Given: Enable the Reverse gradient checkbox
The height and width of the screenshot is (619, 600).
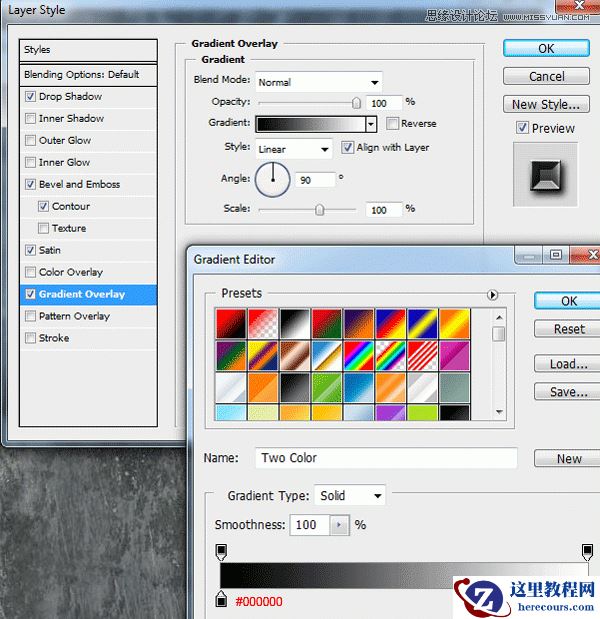Looking at the screenshot, I should (x=392, y=124).
